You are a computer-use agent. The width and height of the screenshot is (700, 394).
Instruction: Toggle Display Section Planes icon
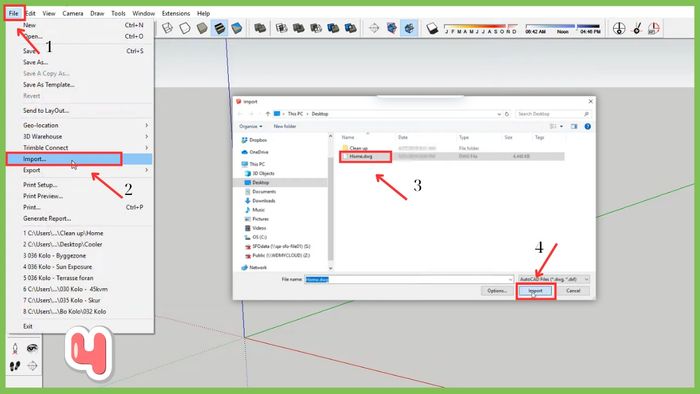pyautogui.click(x=392, y=28)
